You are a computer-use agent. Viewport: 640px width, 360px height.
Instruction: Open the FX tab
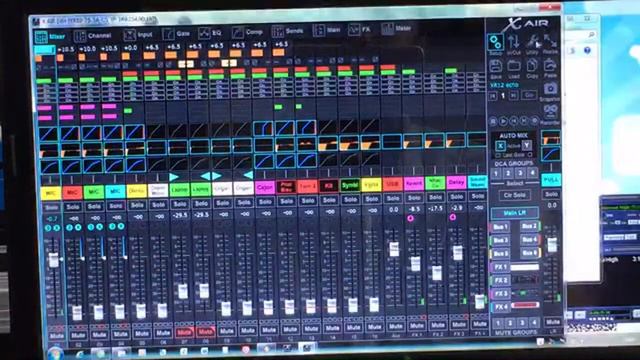(x=360, y=29)
